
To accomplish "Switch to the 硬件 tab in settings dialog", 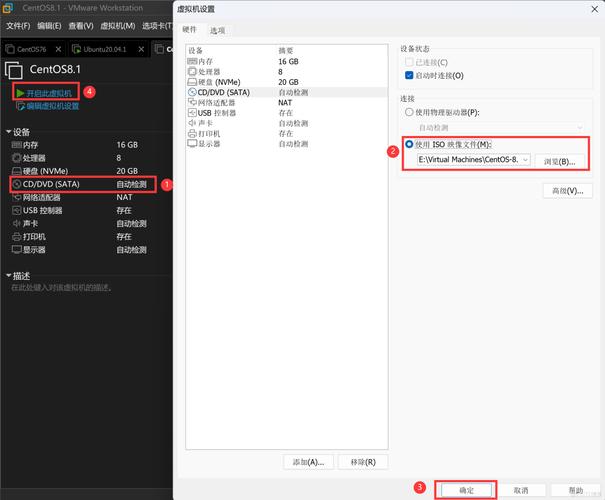I will (189, 29).
